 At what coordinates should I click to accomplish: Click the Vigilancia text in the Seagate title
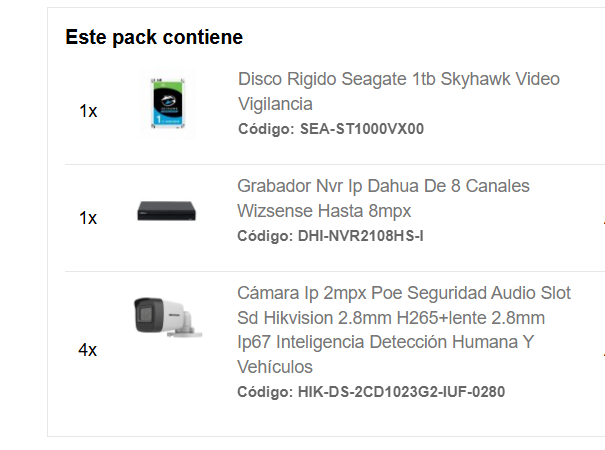[275, 104]
